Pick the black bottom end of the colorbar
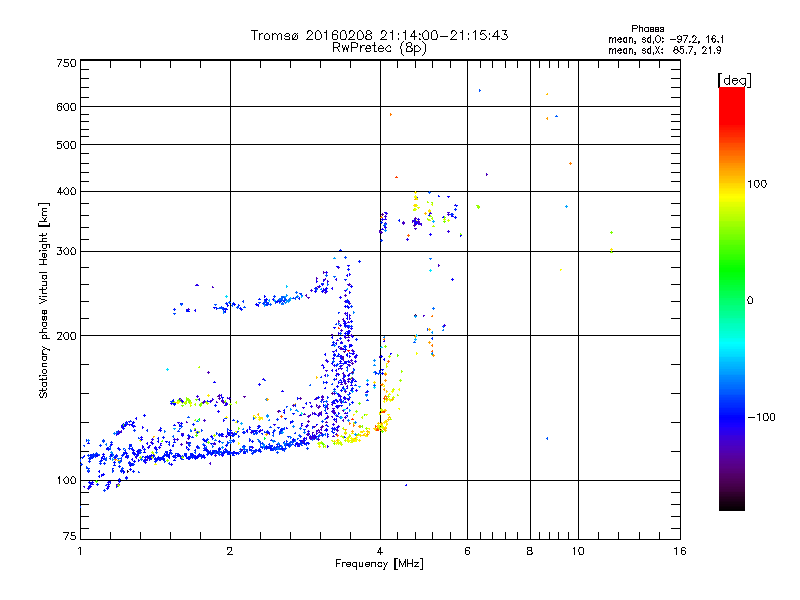800x600 pixels. click(x=732, y=506)
